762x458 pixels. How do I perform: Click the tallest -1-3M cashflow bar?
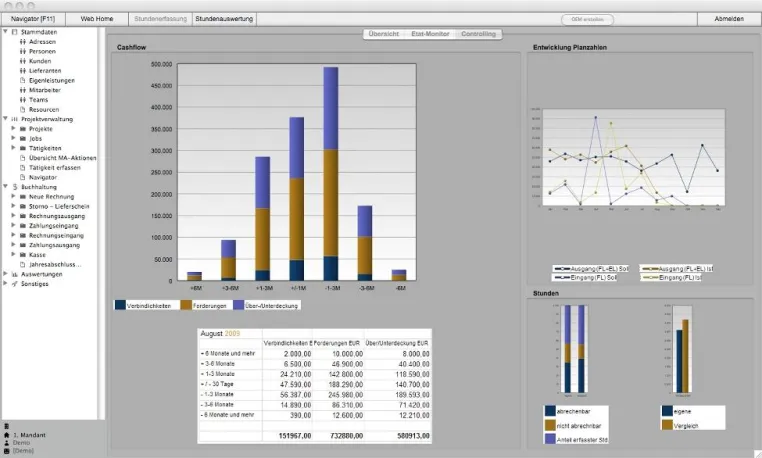331,174
